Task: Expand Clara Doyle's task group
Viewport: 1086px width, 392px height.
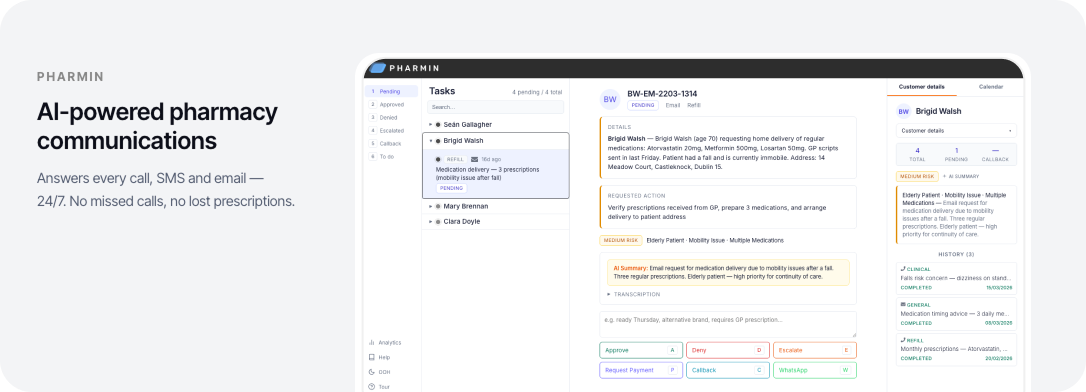Action: point(430,222)
